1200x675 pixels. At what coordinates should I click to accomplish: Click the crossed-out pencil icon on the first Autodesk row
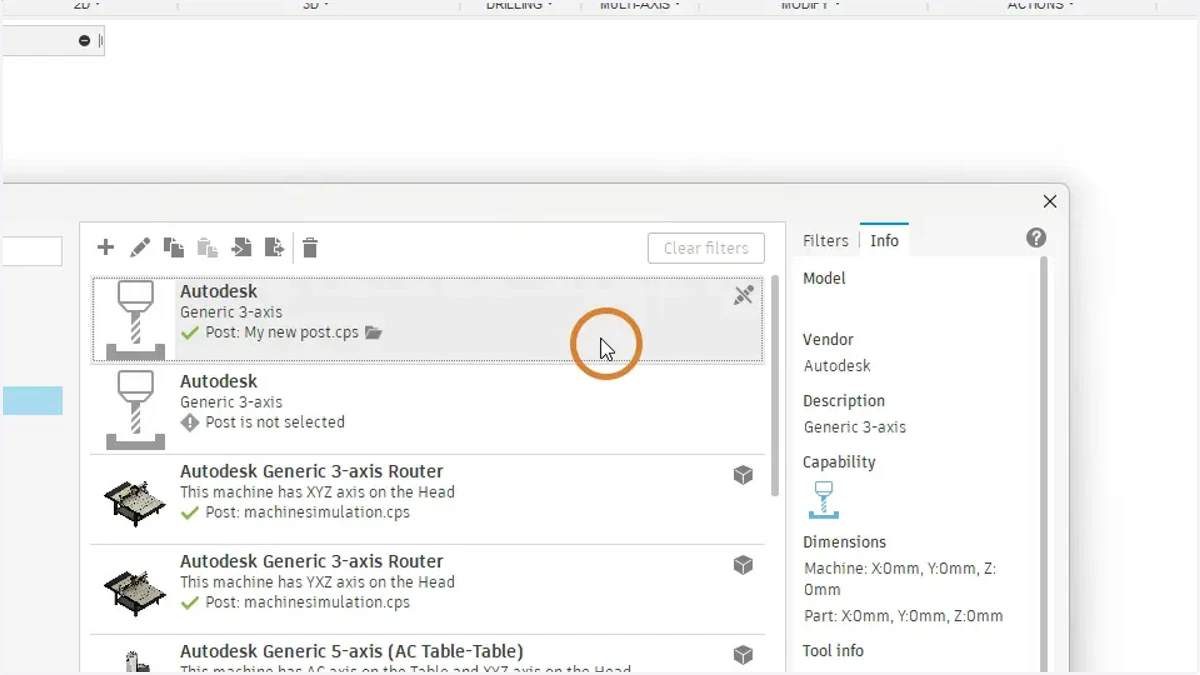(743, 295)
